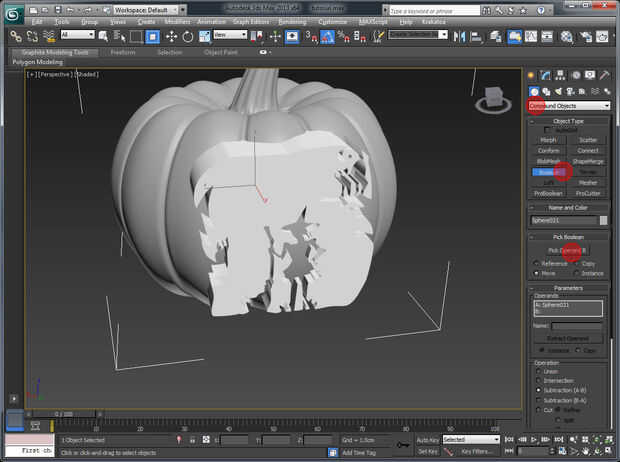Click the ViewCube in the viewport
This screenshot has height=462, width=620.
coord(493,98)
